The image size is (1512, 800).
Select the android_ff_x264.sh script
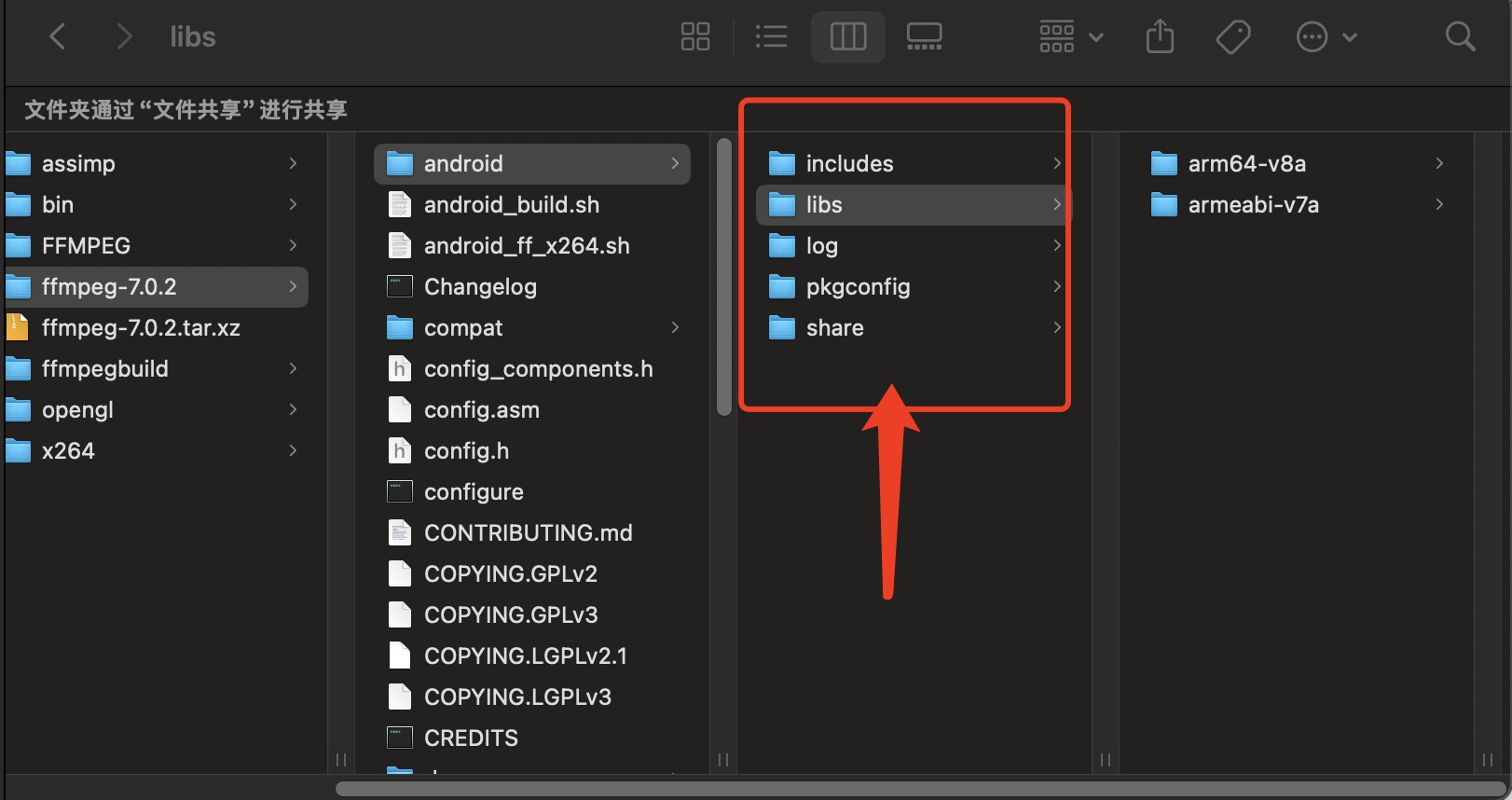(532, 246)
